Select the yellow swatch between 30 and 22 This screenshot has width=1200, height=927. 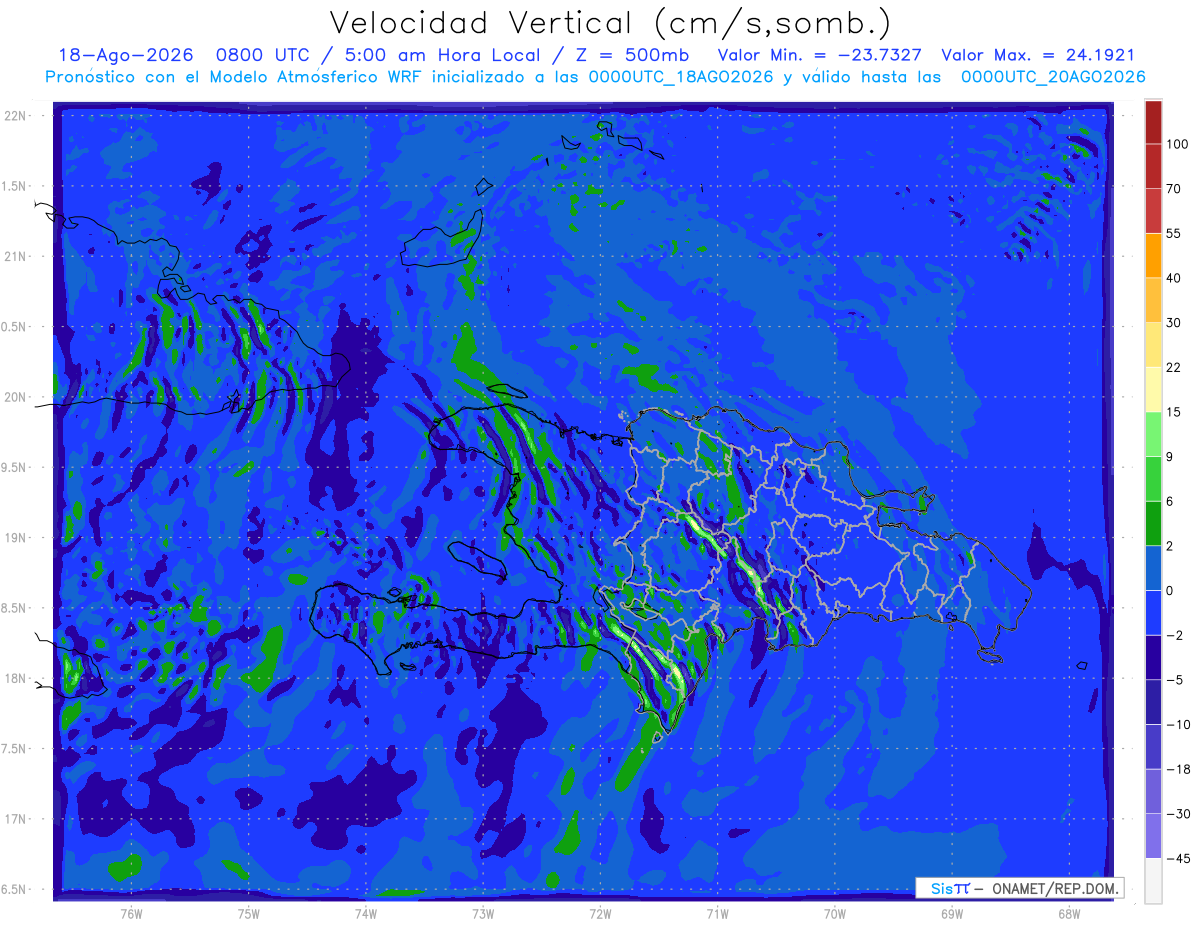pos(1153,344)
